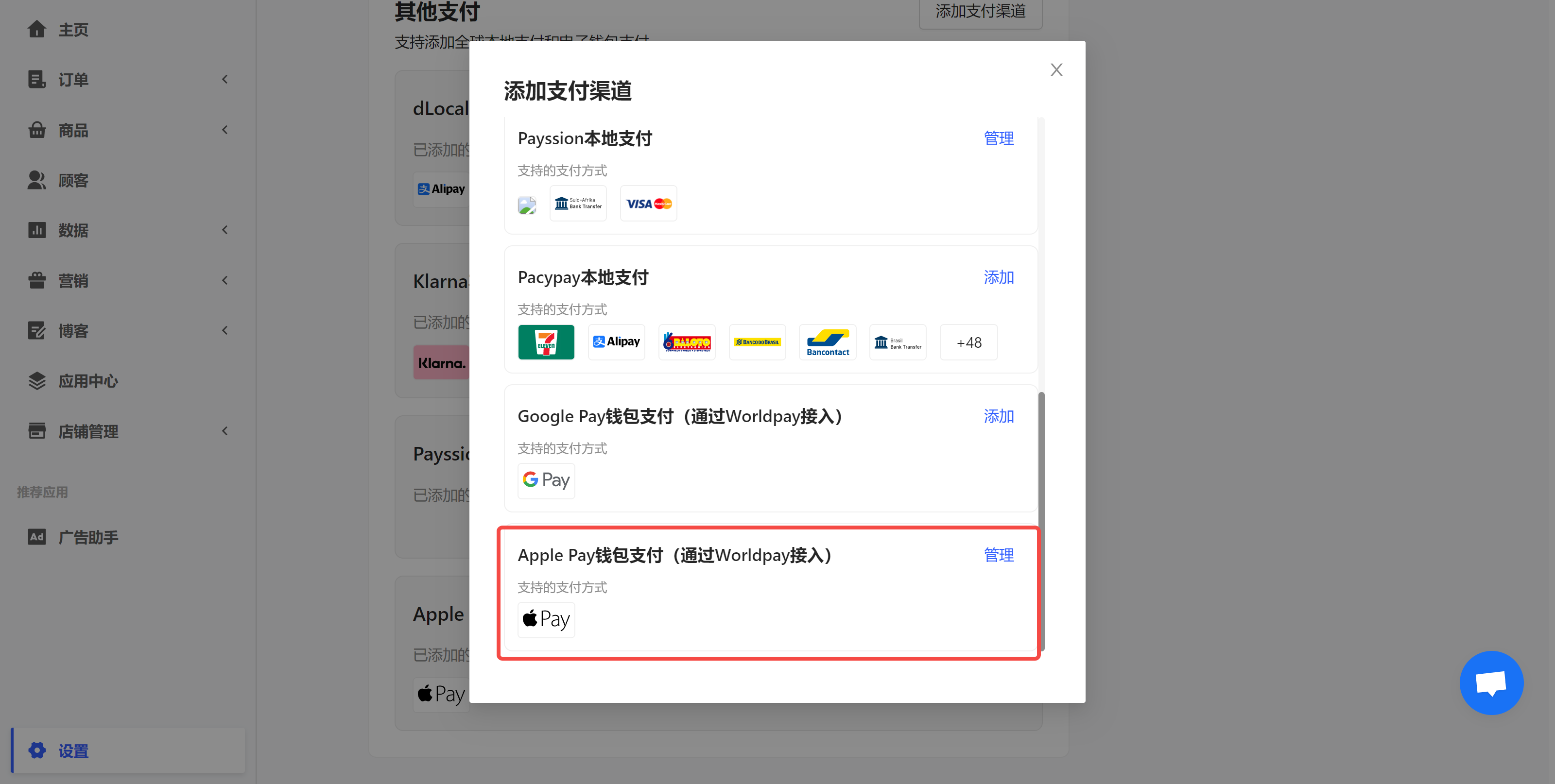Click 添加 for Google Pay钱包支付
1555x784 pixels.
point(999,416)
